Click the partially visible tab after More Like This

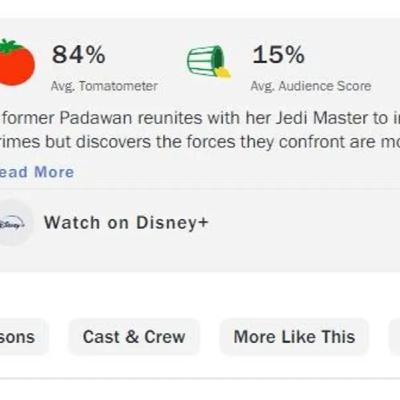pyautogui.click(x=395, y=337)
